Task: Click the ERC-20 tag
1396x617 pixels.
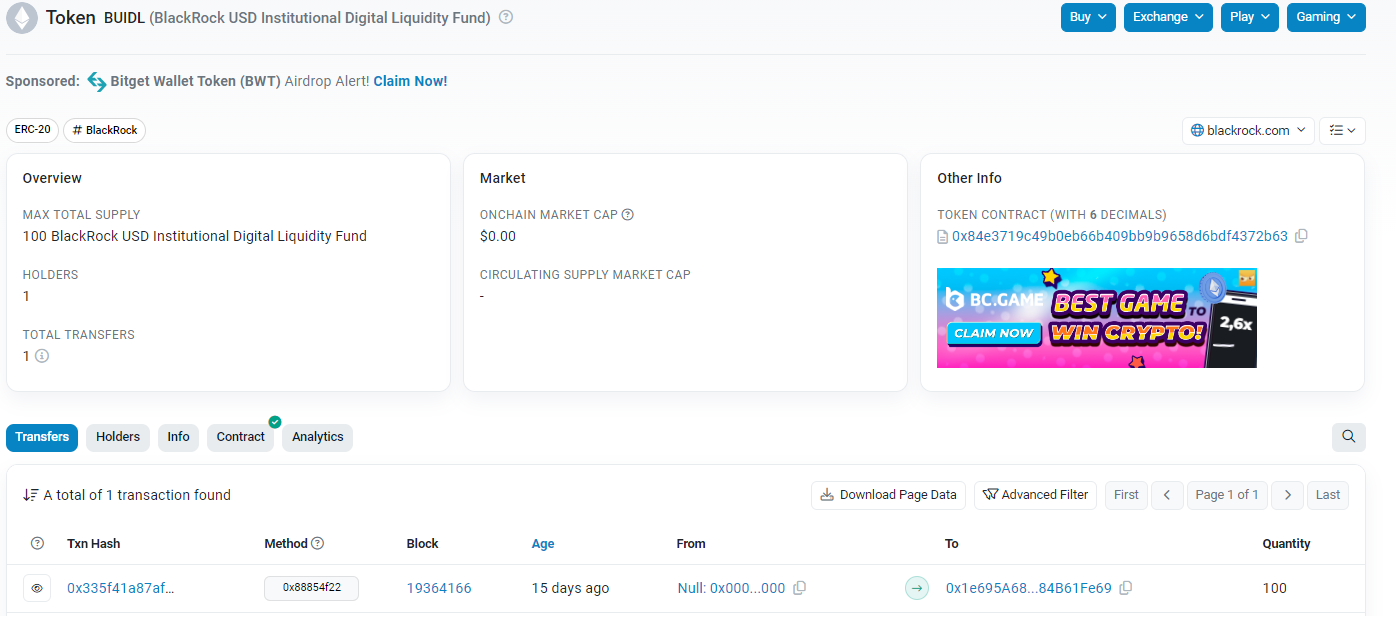Action: coord(33,130)
